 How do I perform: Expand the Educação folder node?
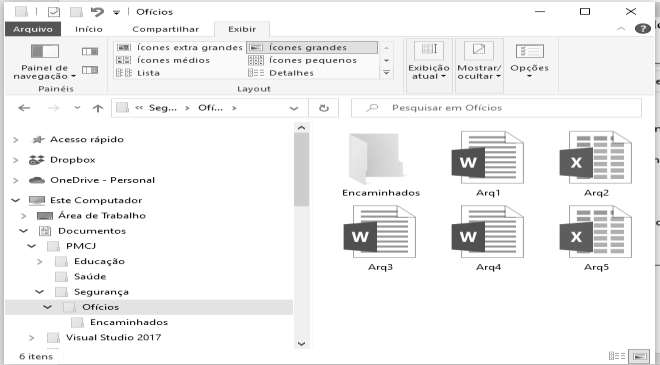pos(40,261)
